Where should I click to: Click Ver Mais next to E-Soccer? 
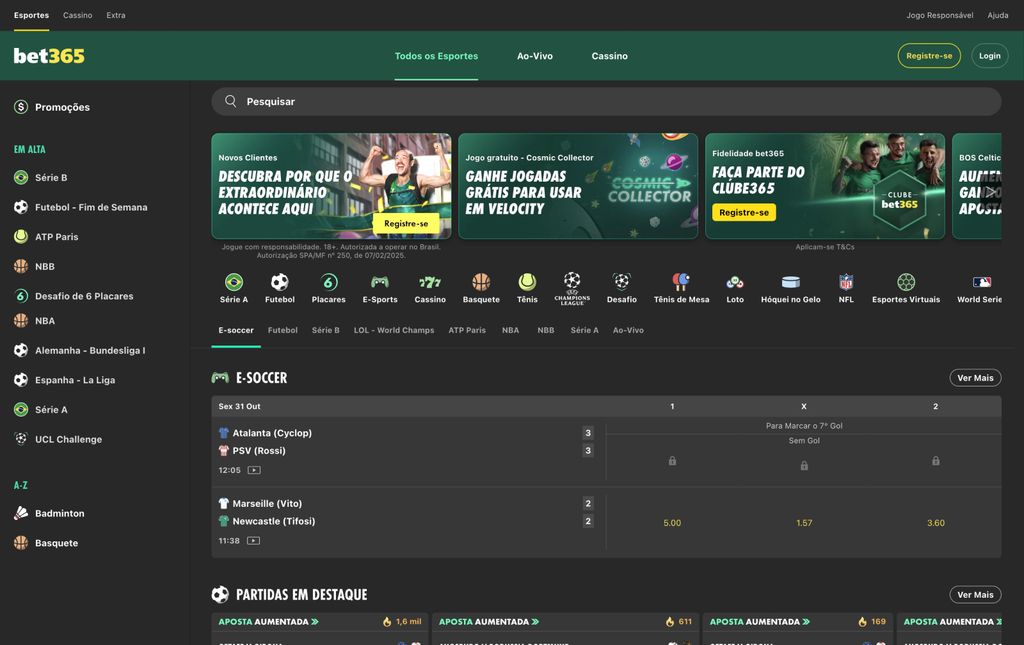[x=975, y=377]
